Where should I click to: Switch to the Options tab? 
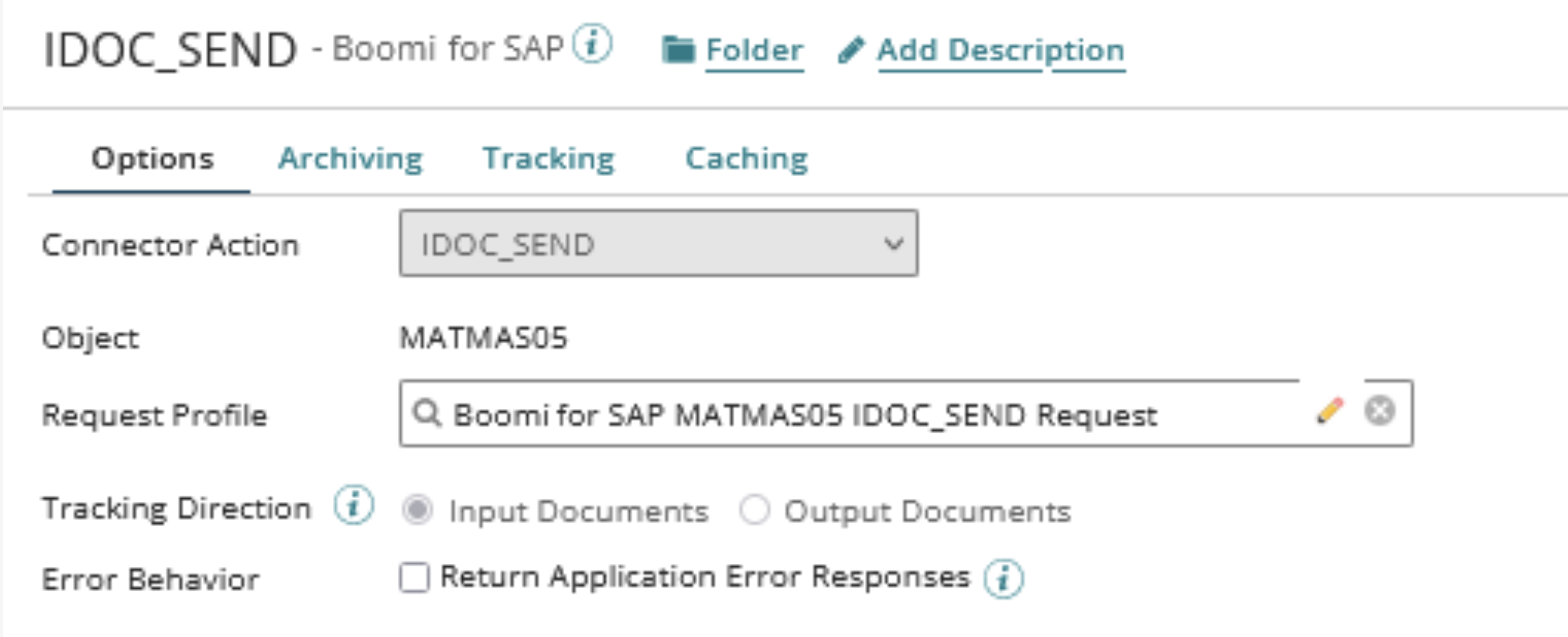point(152,159)
